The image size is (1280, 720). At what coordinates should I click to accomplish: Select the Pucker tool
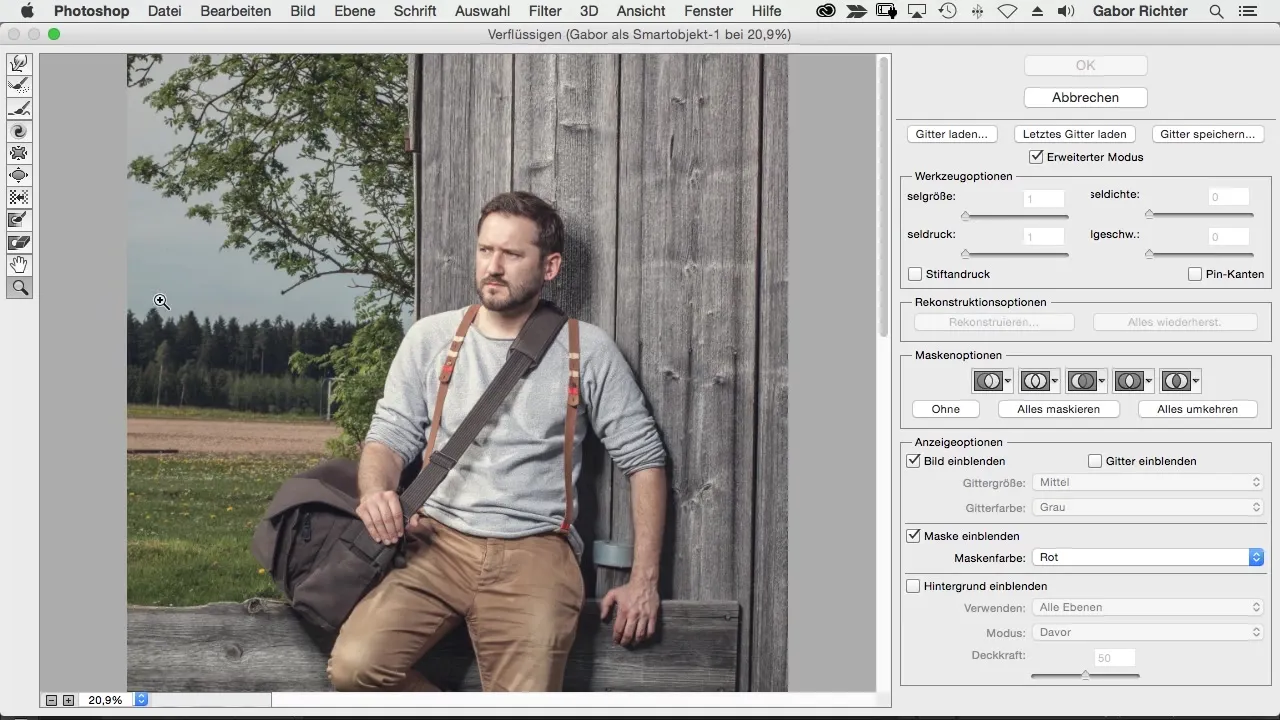click(19, 153)
